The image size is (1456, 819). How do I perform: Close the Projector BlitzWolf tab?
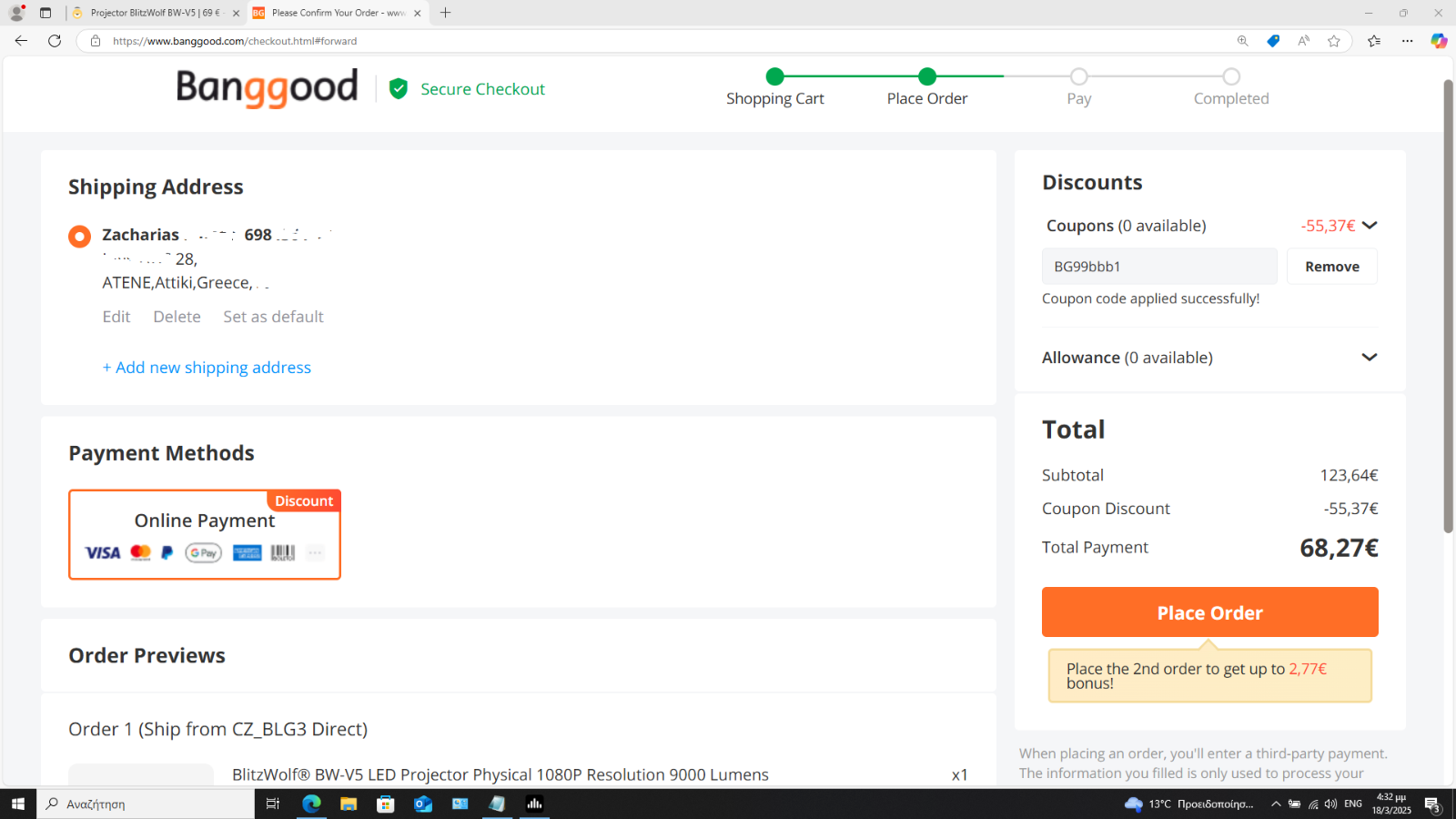pyautogui.click(x=236, y=13)
